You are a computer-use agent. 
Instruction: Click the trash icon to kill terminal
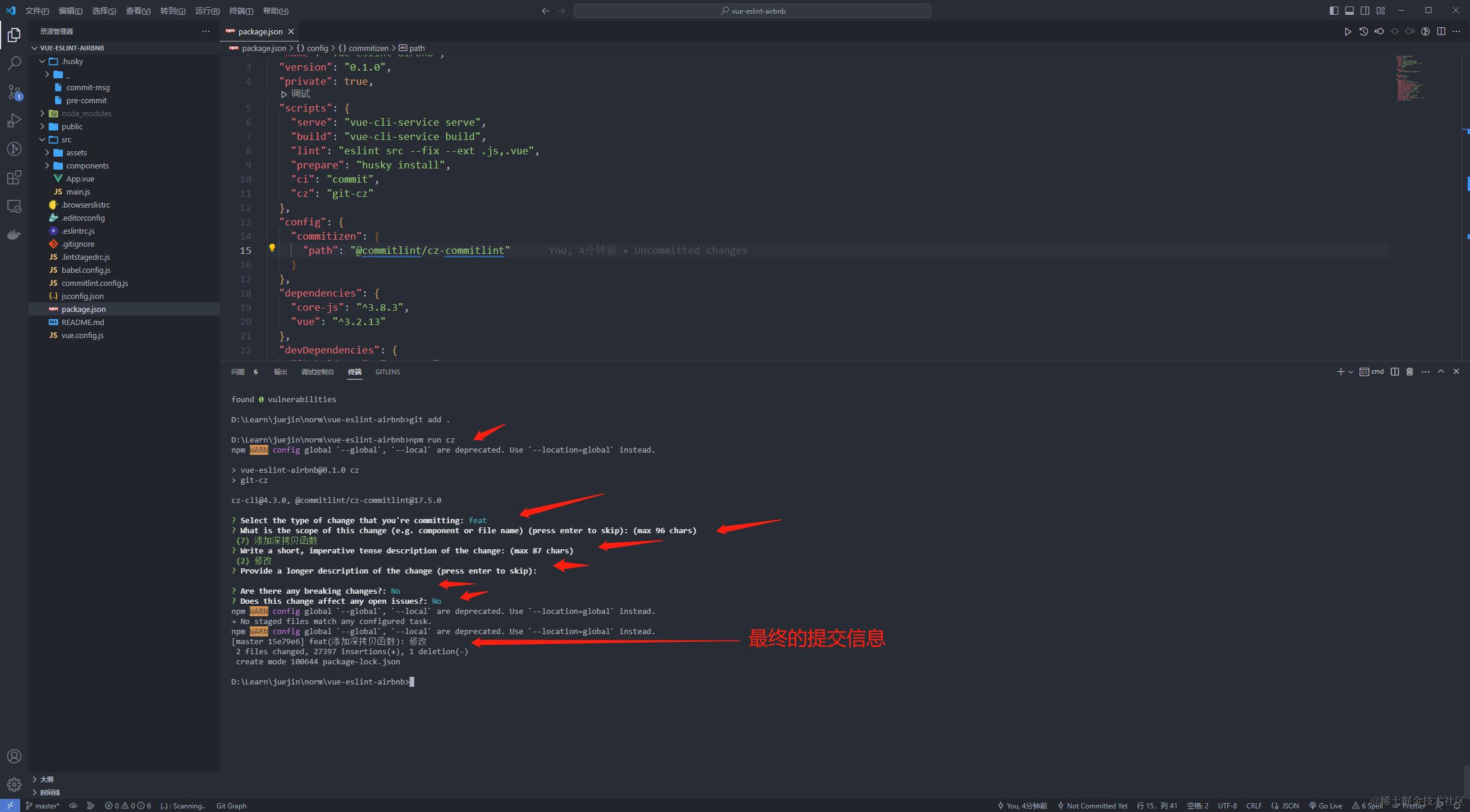(x=1409, y=372)
